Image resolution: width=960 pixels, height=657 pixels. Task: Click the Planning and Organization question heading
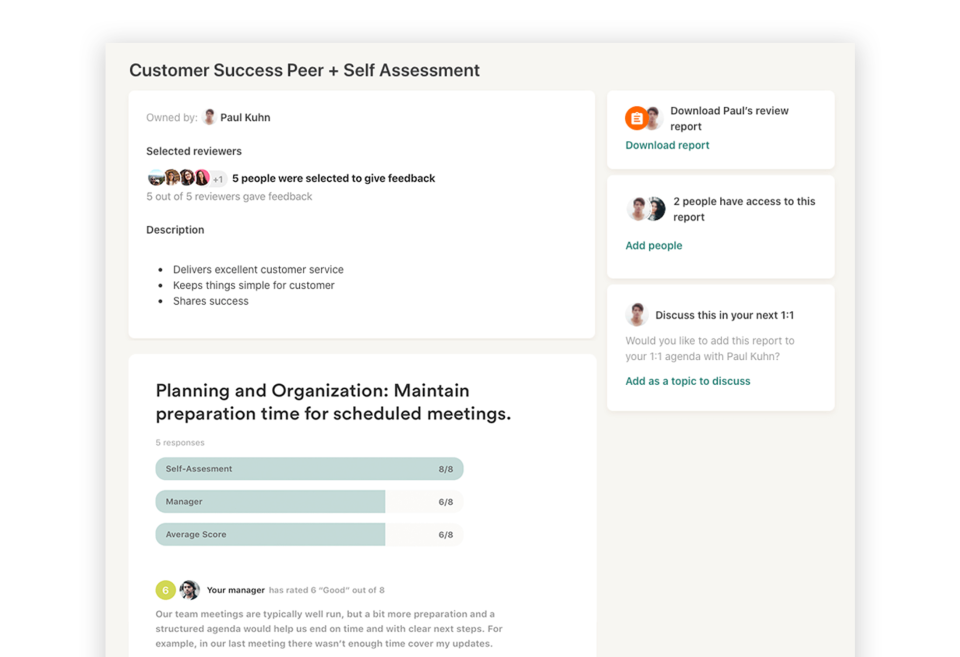333,402
